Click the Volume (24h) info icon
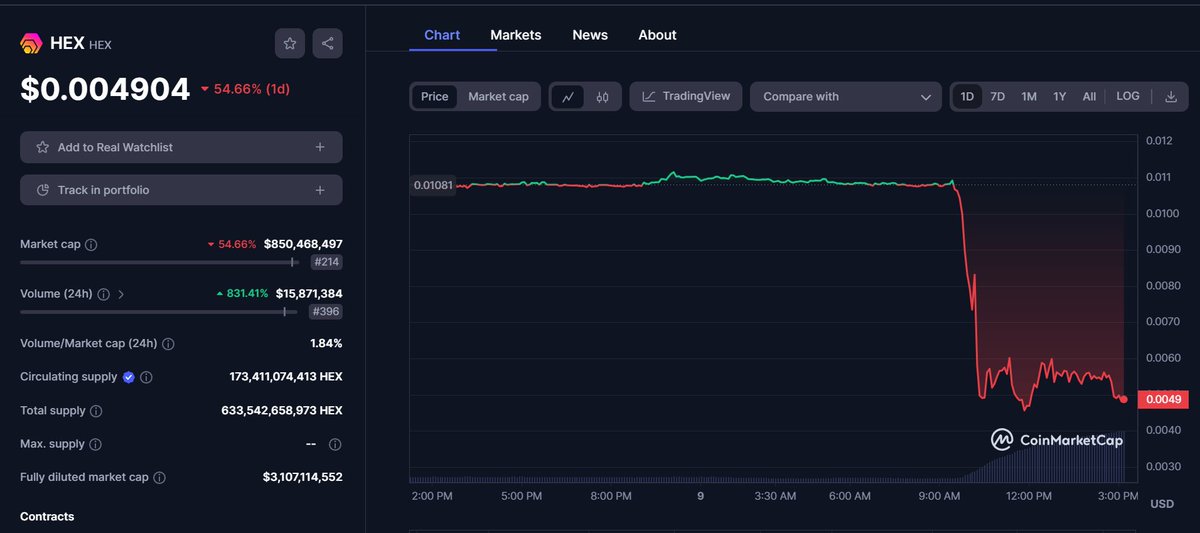1200x533 pixels. [x=104, y=294]
